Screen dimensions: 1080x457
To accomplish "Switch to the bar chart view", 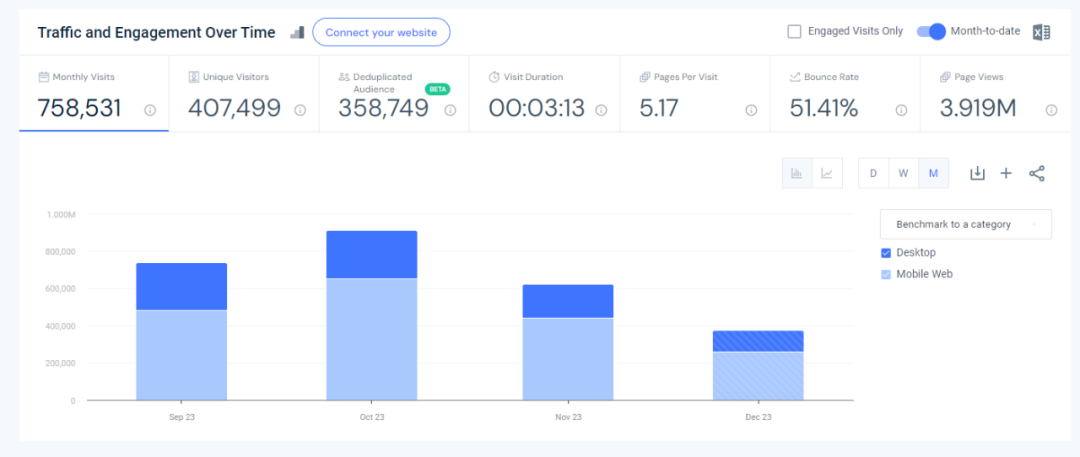I will [x=797, y=173].
